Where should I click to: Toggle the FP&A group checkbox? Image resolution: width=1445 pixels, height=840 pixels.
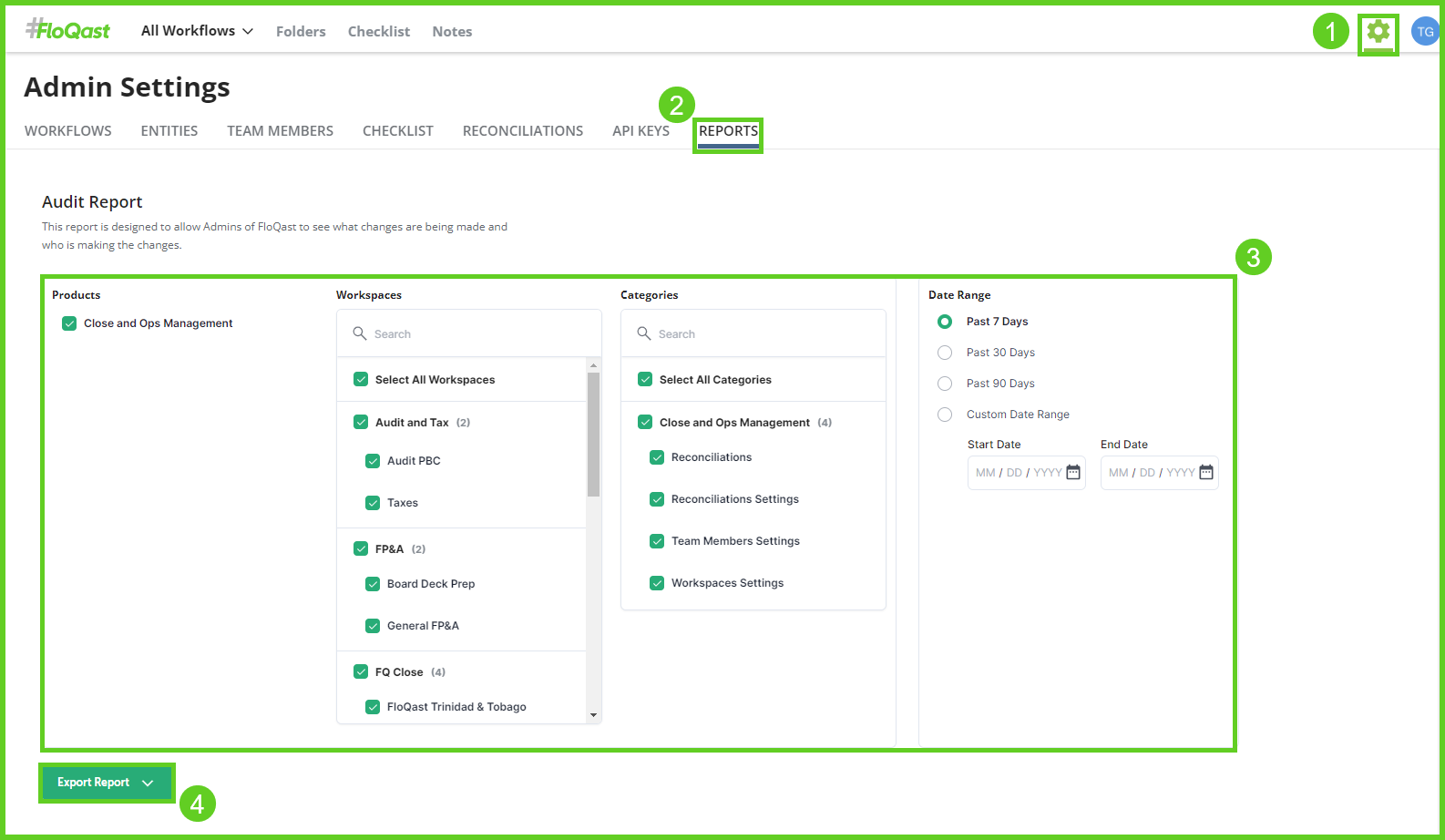pyautogui.click(x=361, y=548)
